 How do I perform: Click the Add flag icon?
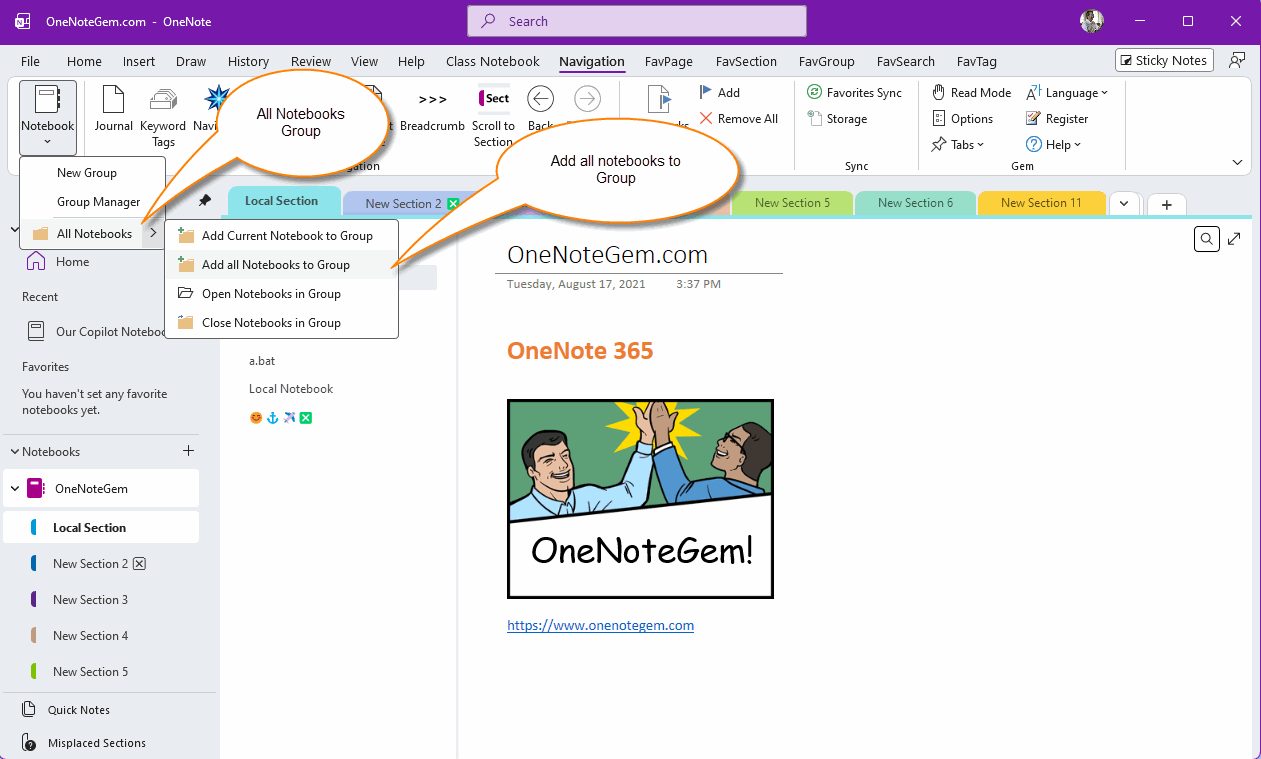(719, 92)
